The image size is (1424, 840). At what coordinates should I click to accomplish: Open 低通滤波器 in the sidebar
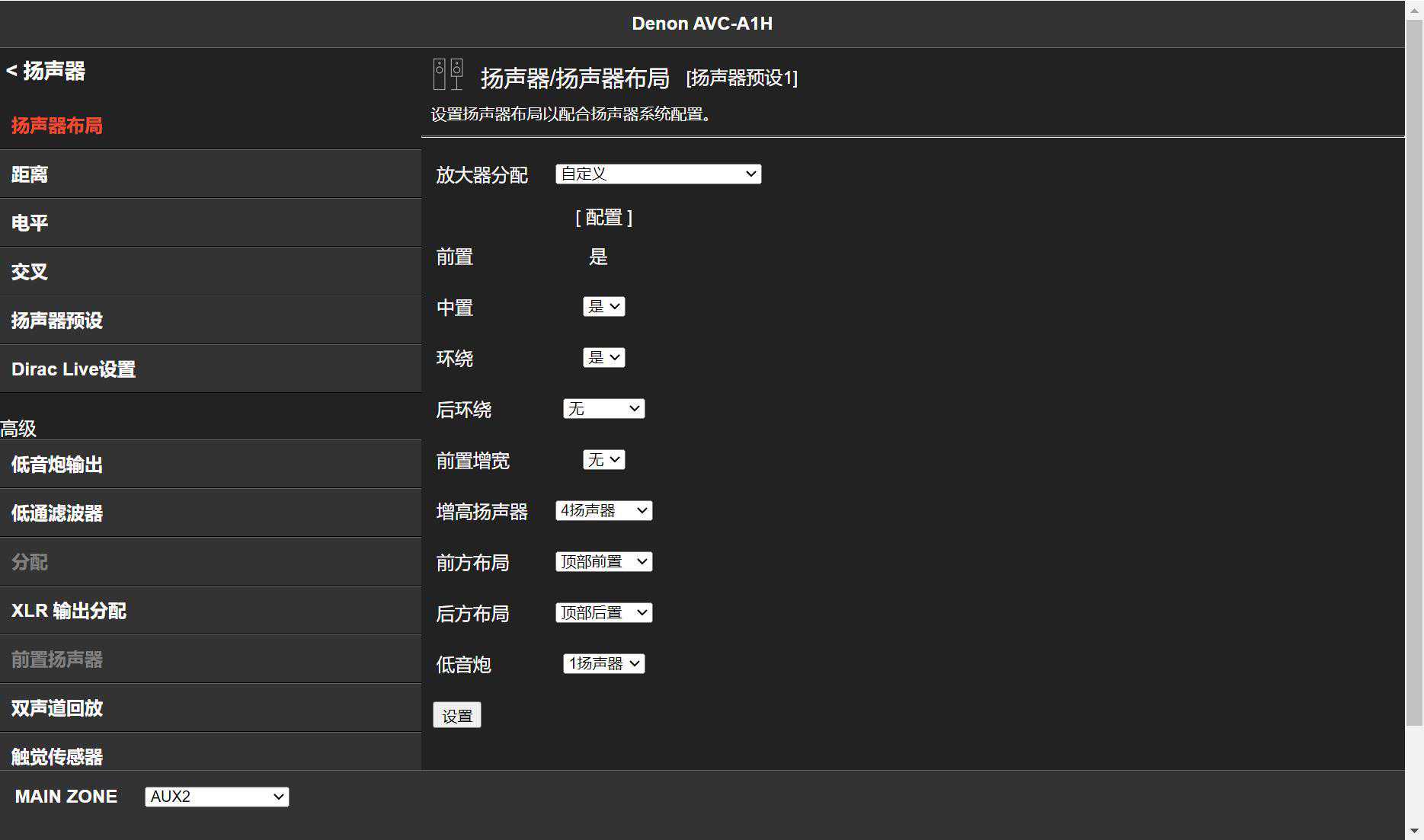(57, 513)
